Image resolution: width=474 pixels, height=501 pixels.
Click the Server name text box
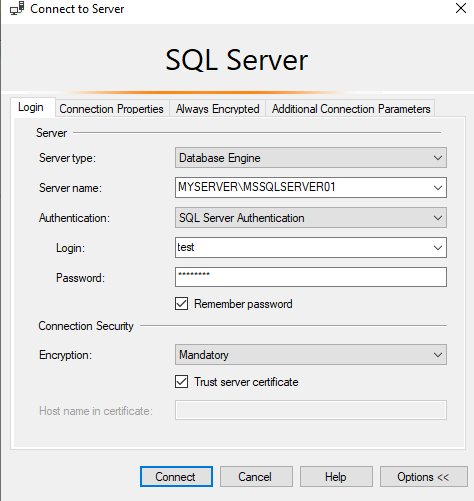(x=303, y=187)
